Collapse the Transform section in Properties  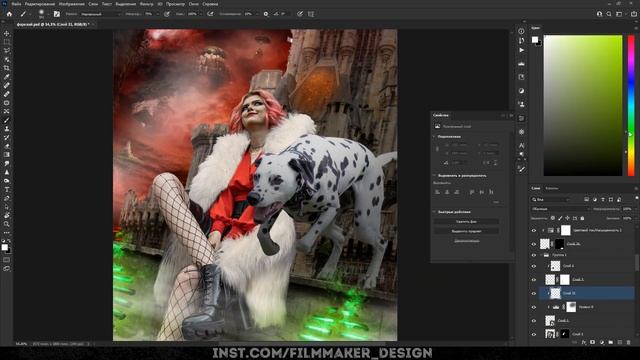pyautogui.click(x=434, y=136)
